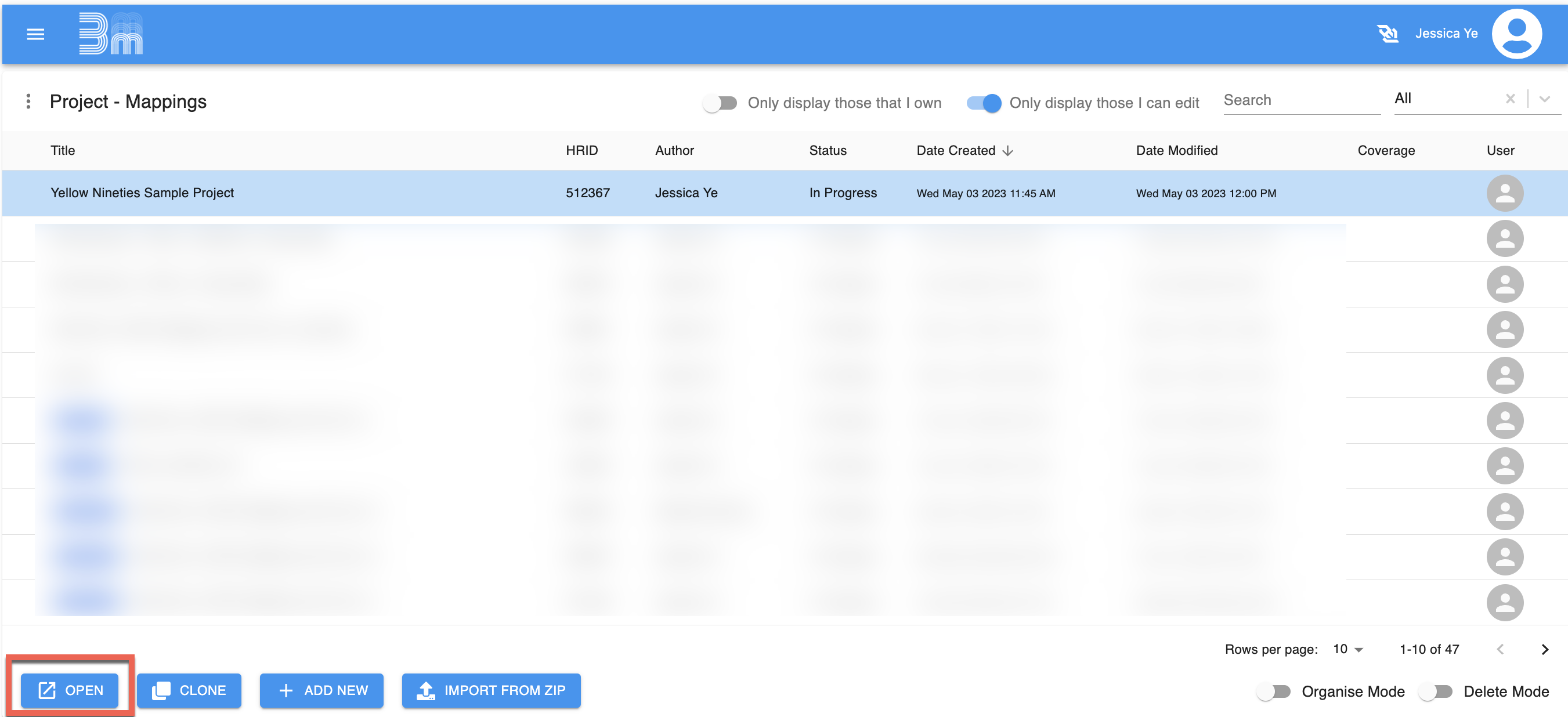The image size is (1568, 717).
Task: Sort table by Title column header
Action: [63, 150]
